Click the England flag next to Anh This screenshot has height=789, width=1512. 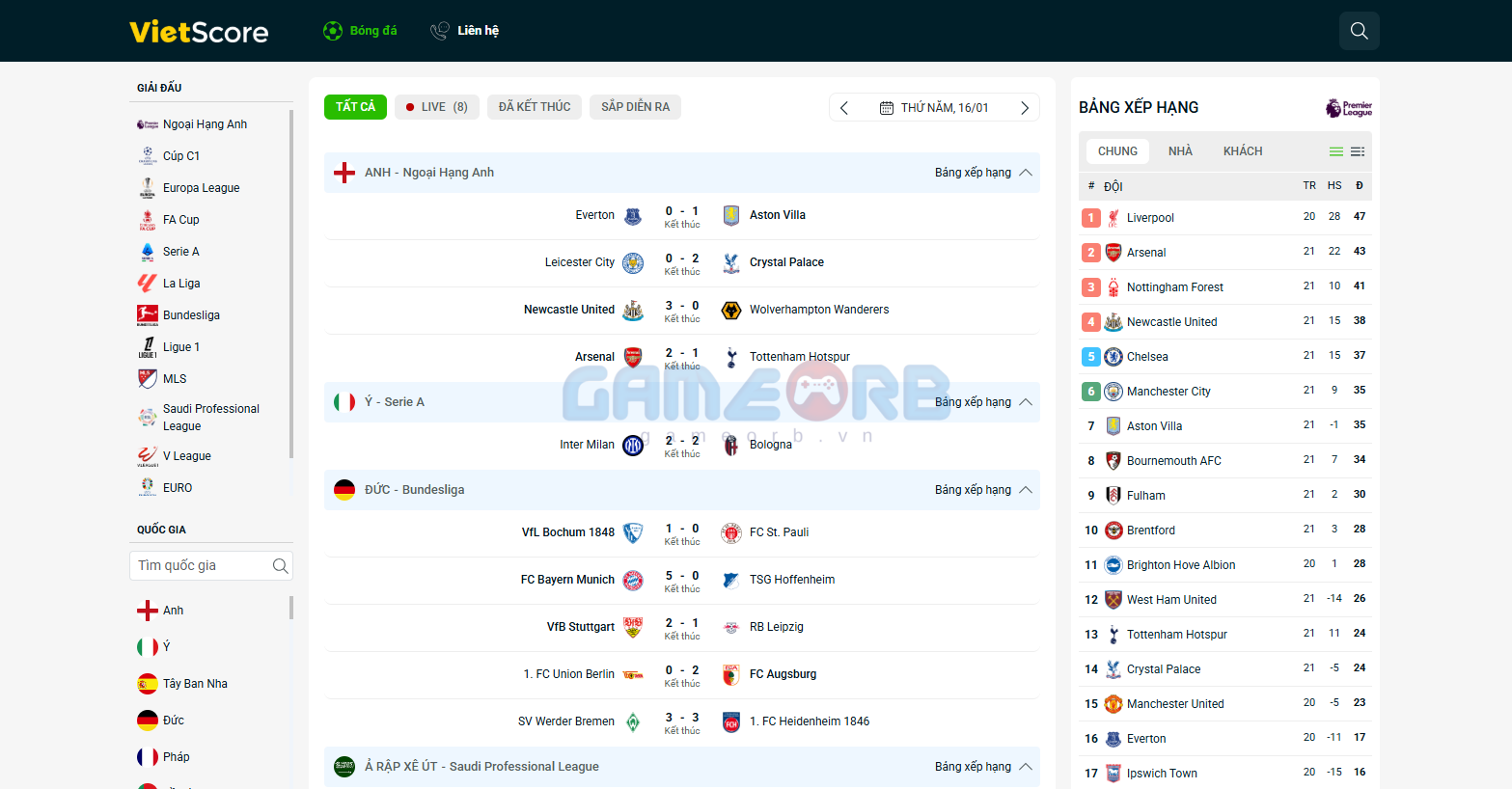[x=148, y=611]
